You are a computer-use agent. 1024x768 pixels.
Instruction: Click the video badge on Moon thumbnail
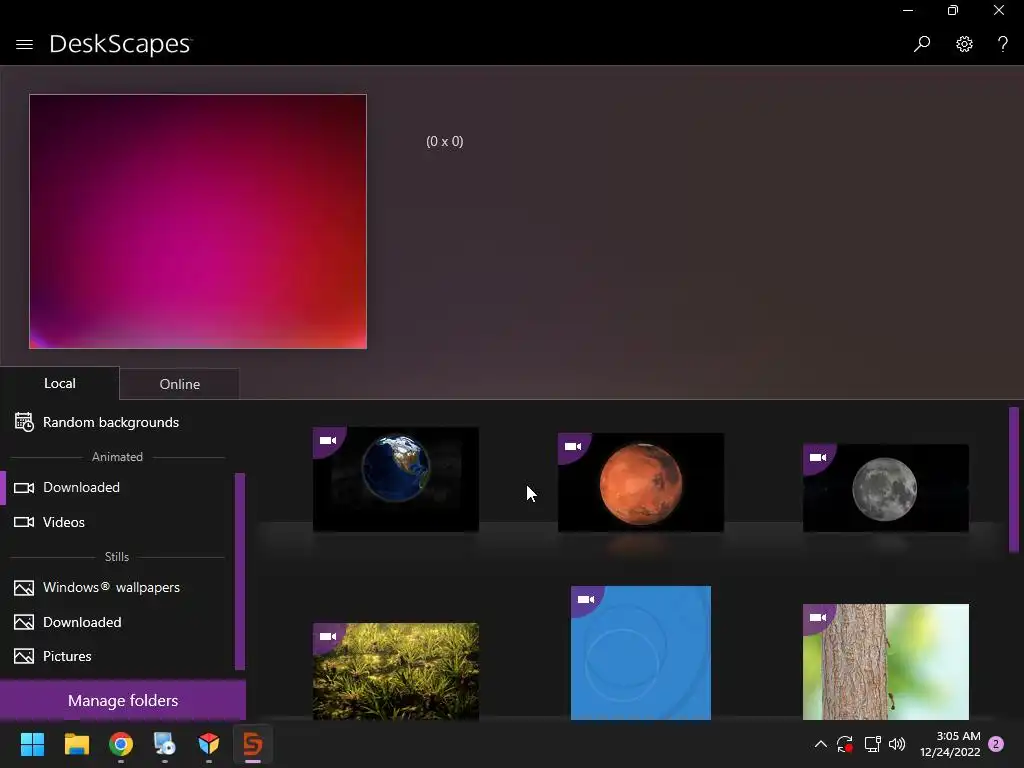point(818,458)
